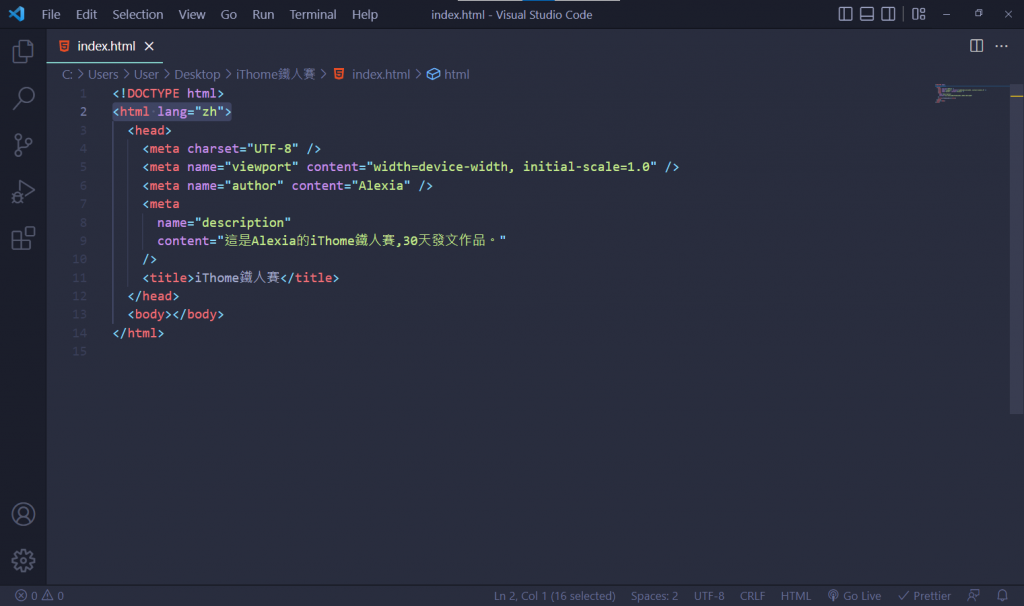Viewport: 1024px width, 606px height.
Task: Open the Go menu
Action: click(x=229, y=14)
